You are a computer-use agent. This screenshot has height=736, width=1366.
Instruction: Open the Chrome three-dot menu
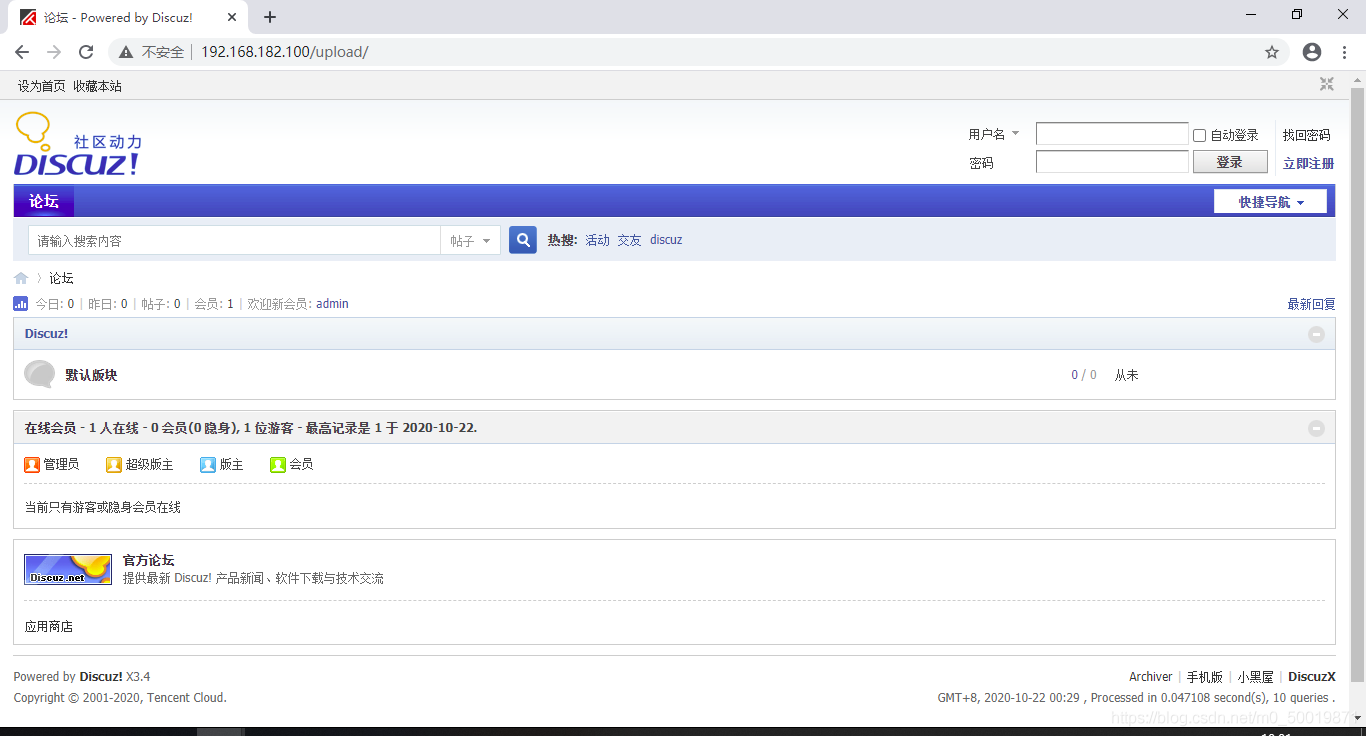tap(1344, 52)
